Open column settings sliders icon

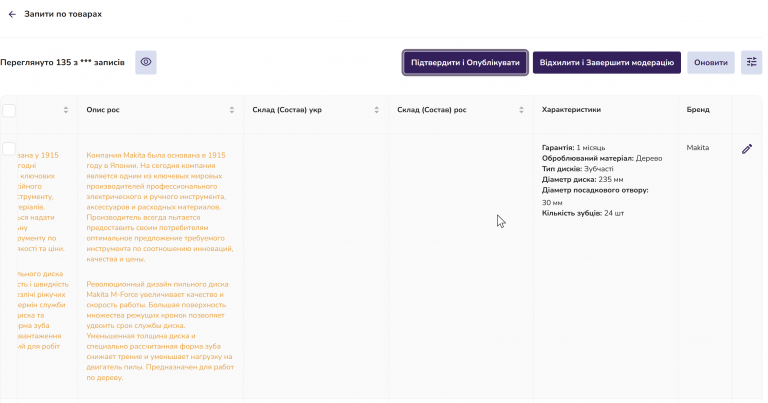(751, 62)
